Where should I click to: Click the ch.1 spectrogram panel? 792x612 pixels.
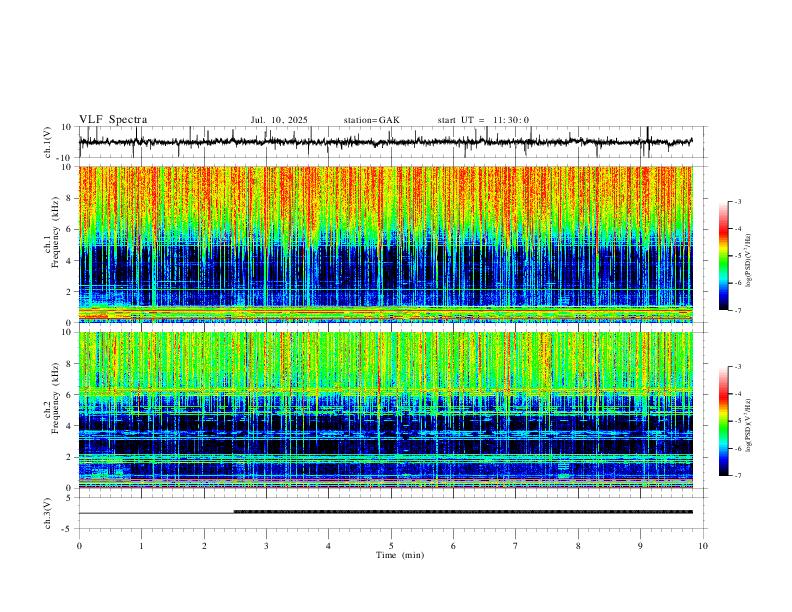[x=386, y=244]
